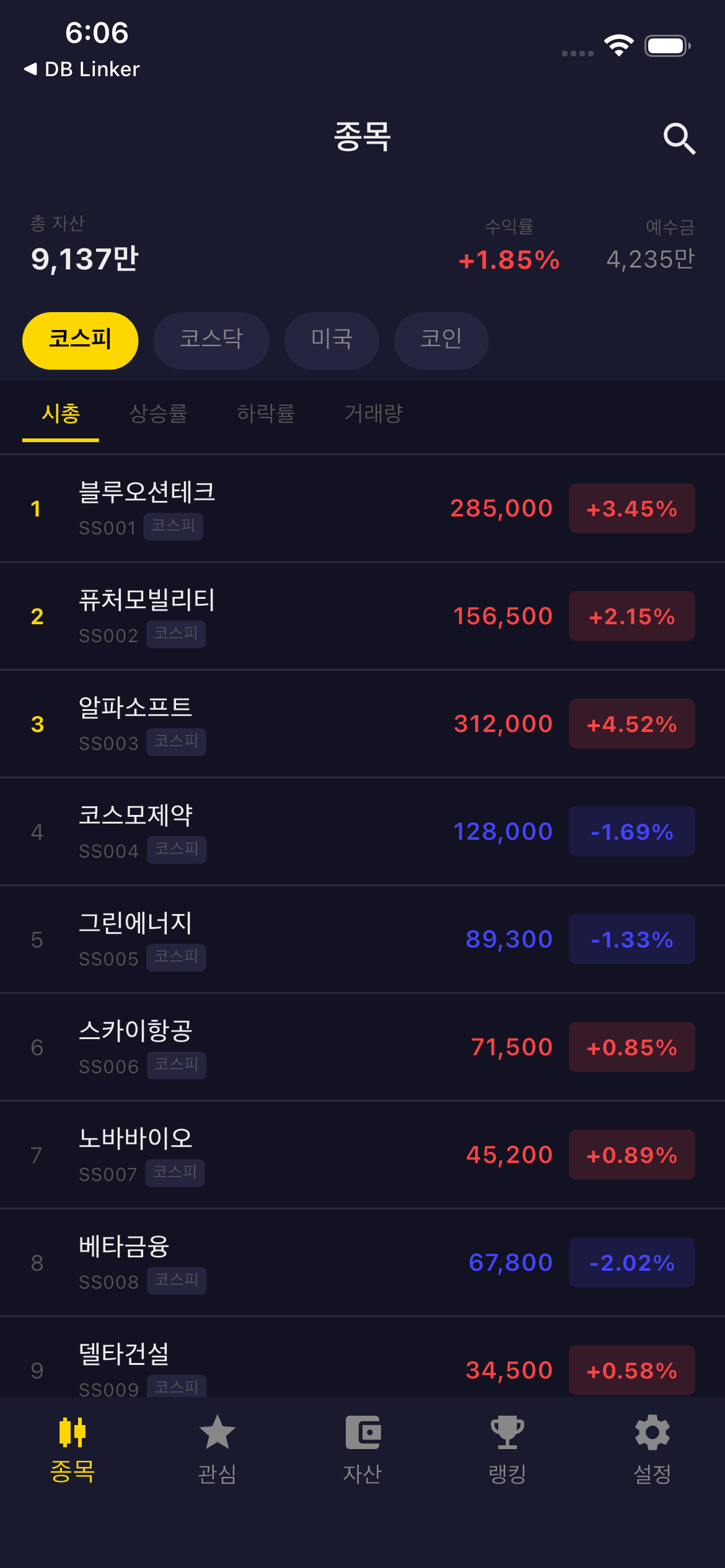The image size is (725, 1568).
Task: Switch to the 상승률 tab
Action: tap(158, 414)
